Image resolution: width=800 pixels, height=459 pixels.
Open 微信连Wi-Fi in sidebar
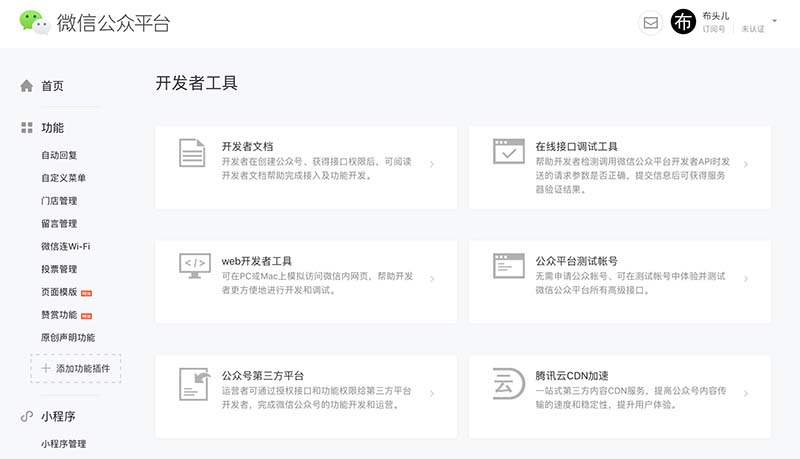[x=65, y=246]
